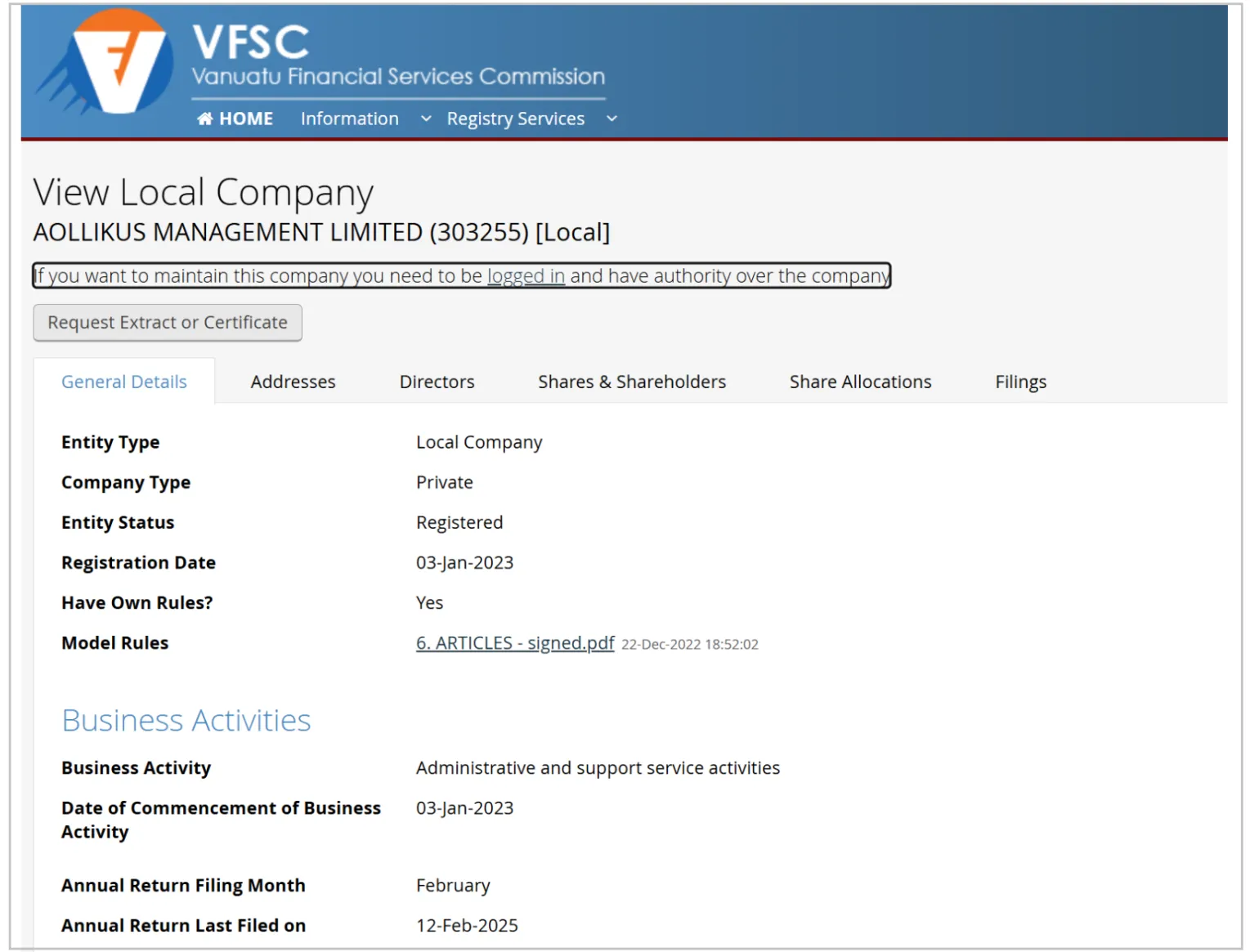This screenshot has height=952, width=1250.
Task: Switch to the Addresses tab
Action: [293, 382]
